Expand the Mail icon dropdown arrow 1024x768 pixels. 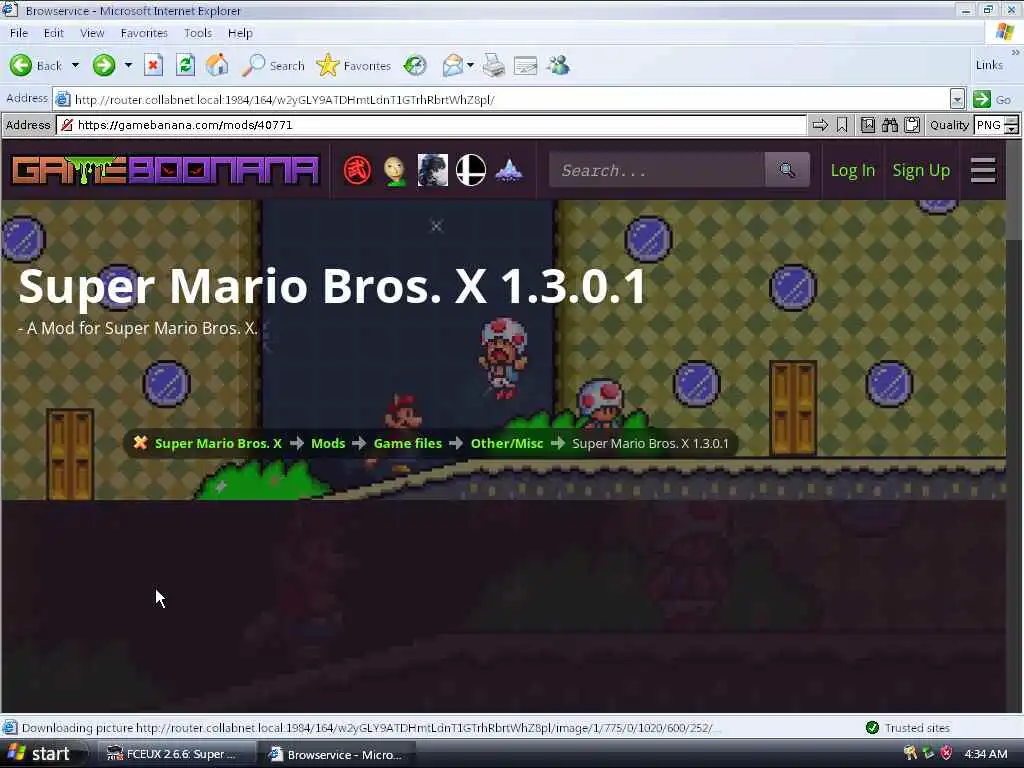470,65
